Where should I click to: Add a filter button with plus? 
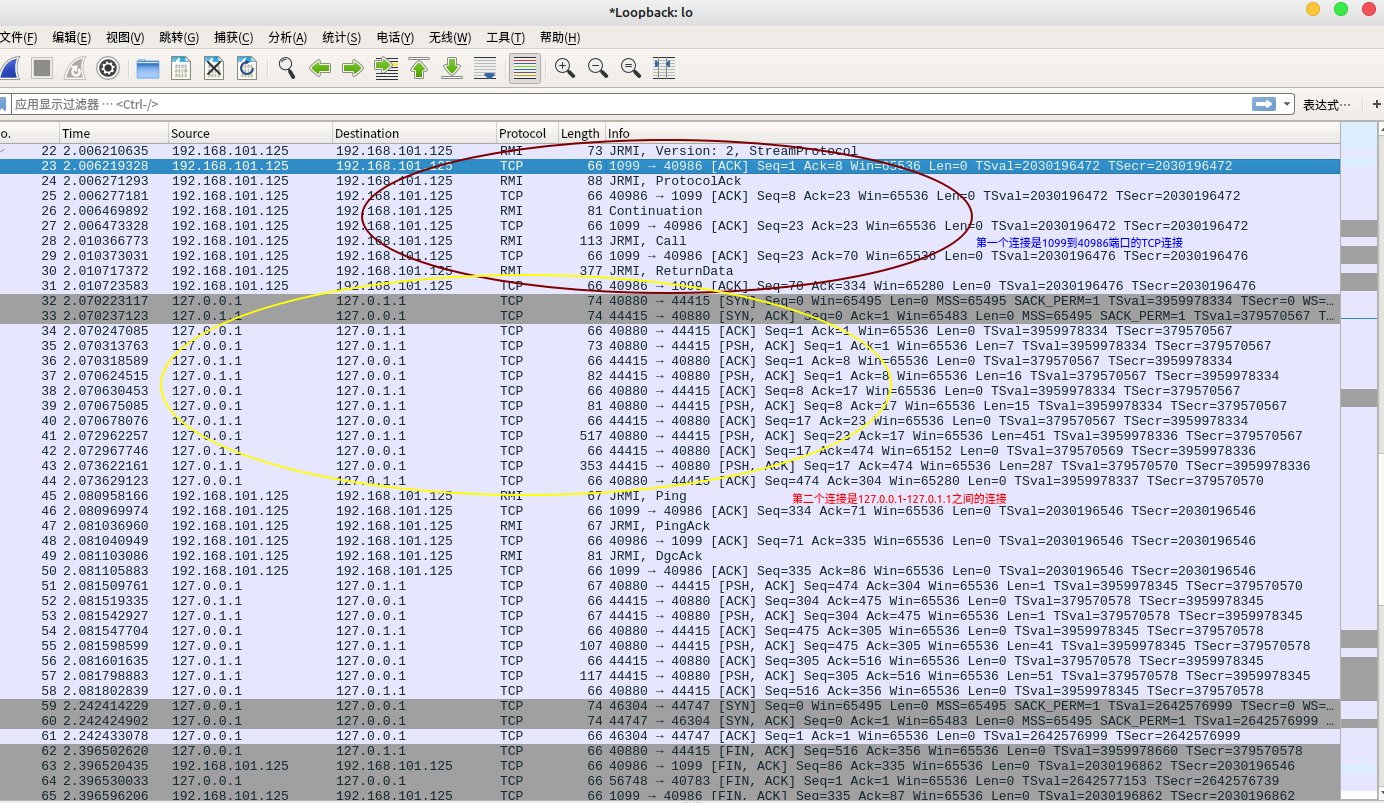point(1376,104)
